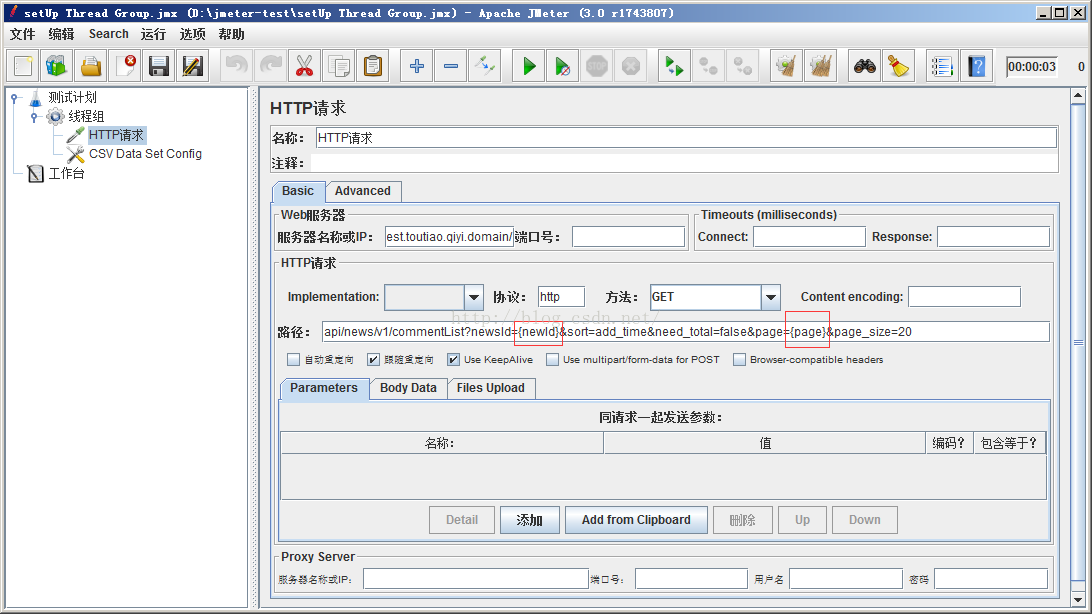Save the test plan with floppy icon
This screenshot has height=614, width=1092.
tap(159, 67)
